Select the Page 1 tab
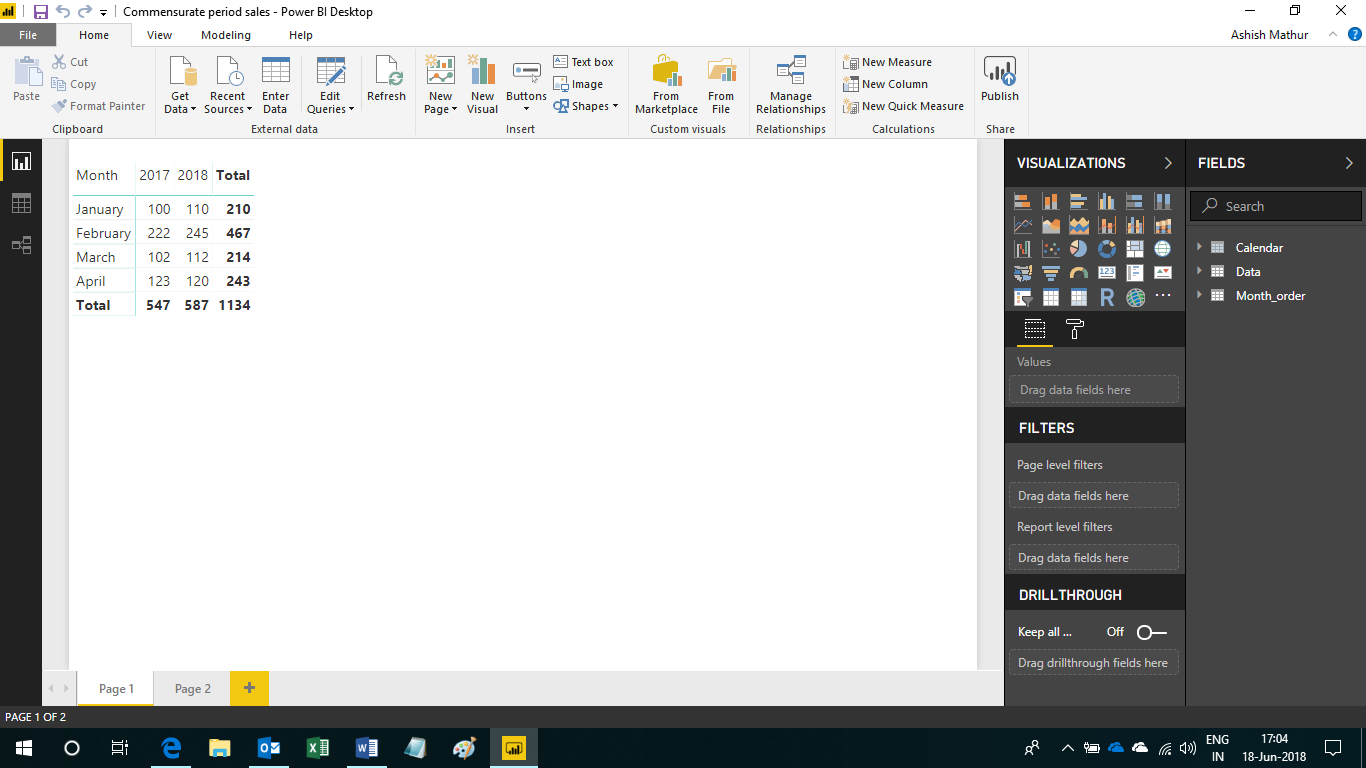1366x768 pixels. (x=116, y=688)
